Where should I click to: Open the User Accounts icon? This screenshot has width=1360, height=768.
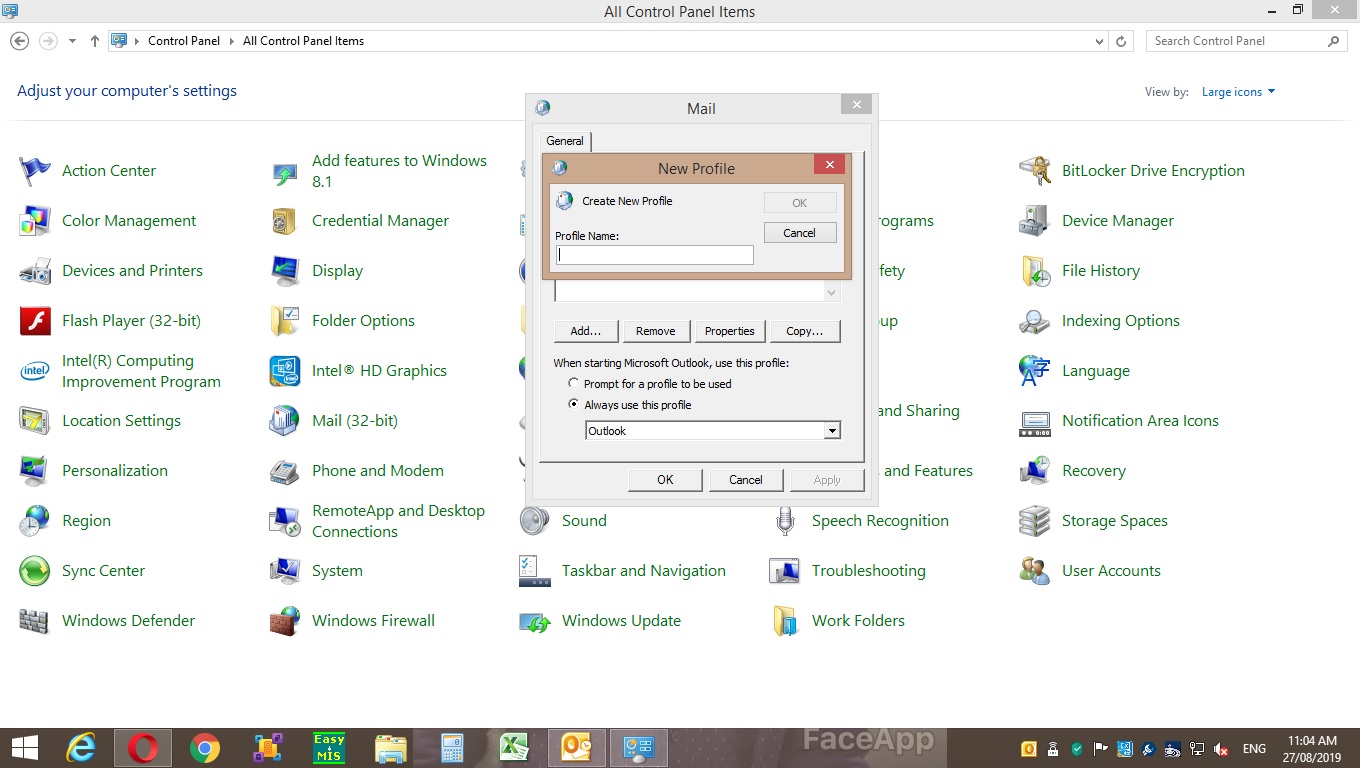(x=1035, y=571)
